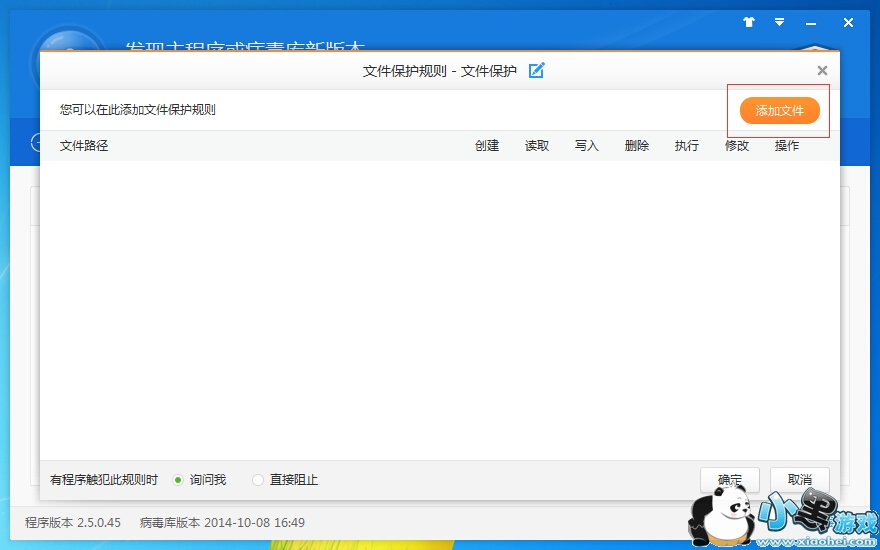Click the 有程序触犯此规则时 label
Screen dimensions: 880x550
point(104,480)
